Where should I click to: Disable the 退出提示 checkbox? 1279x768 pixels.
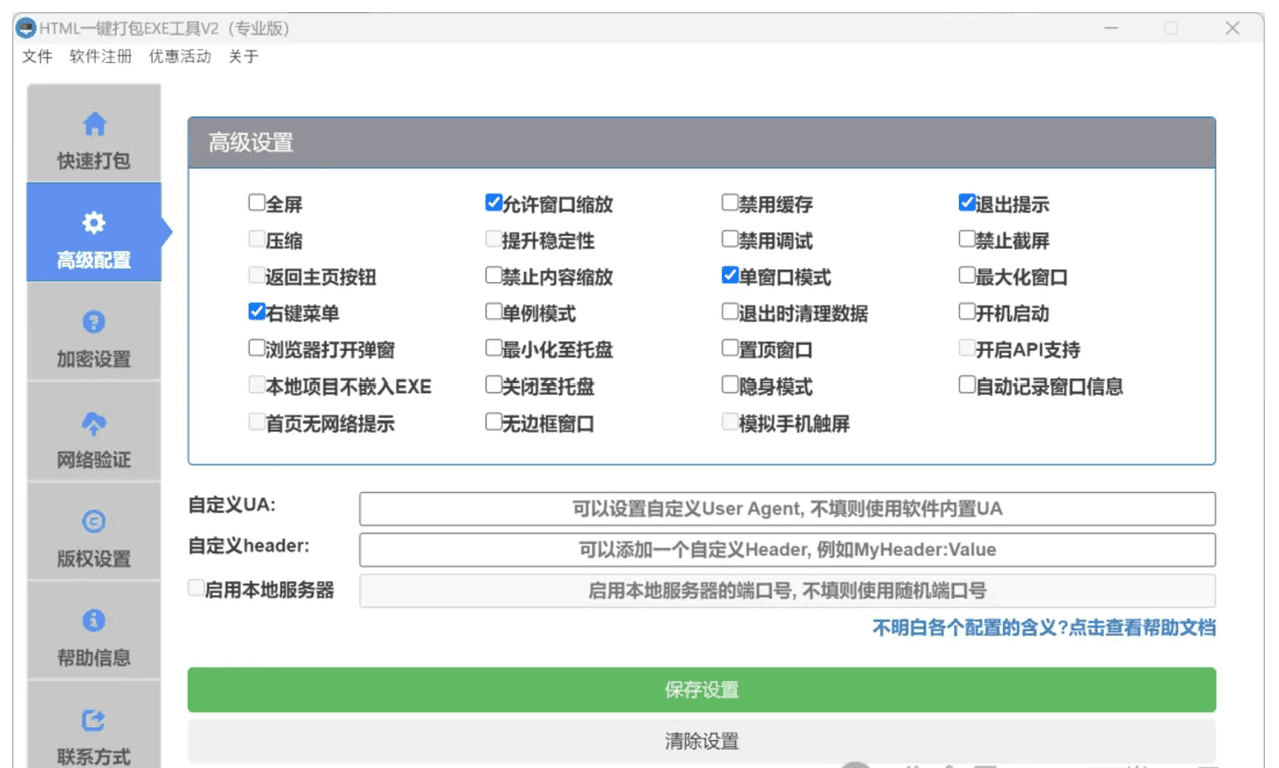click(966, 203)
